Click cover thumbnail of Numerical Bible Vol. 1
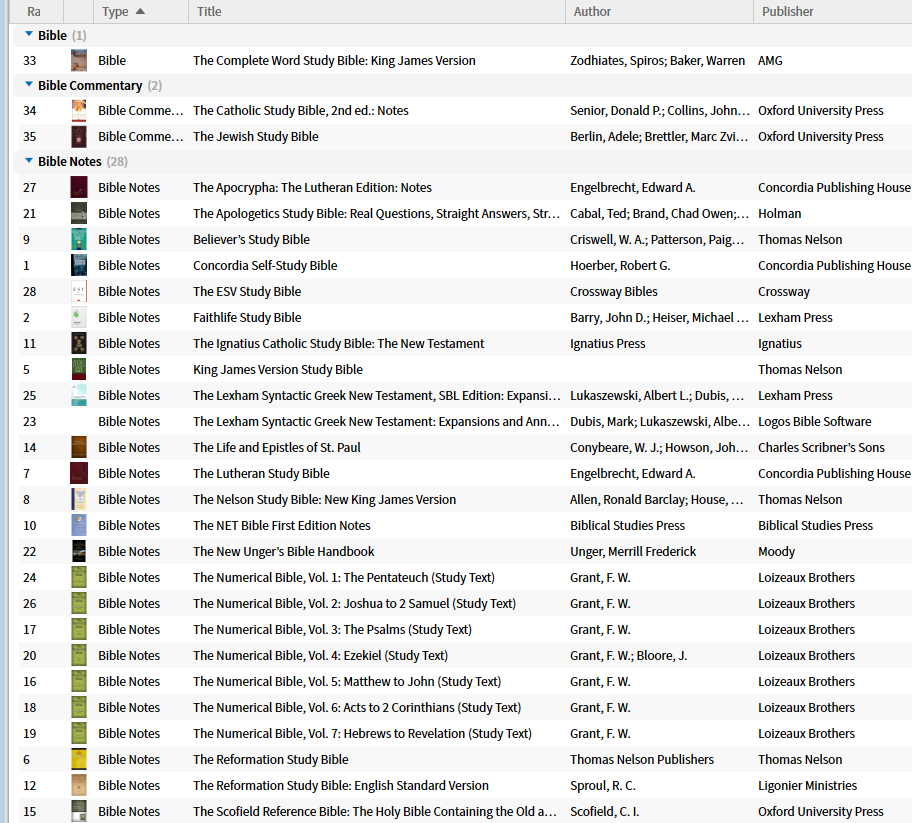912x823 pixels. point(79,578)
